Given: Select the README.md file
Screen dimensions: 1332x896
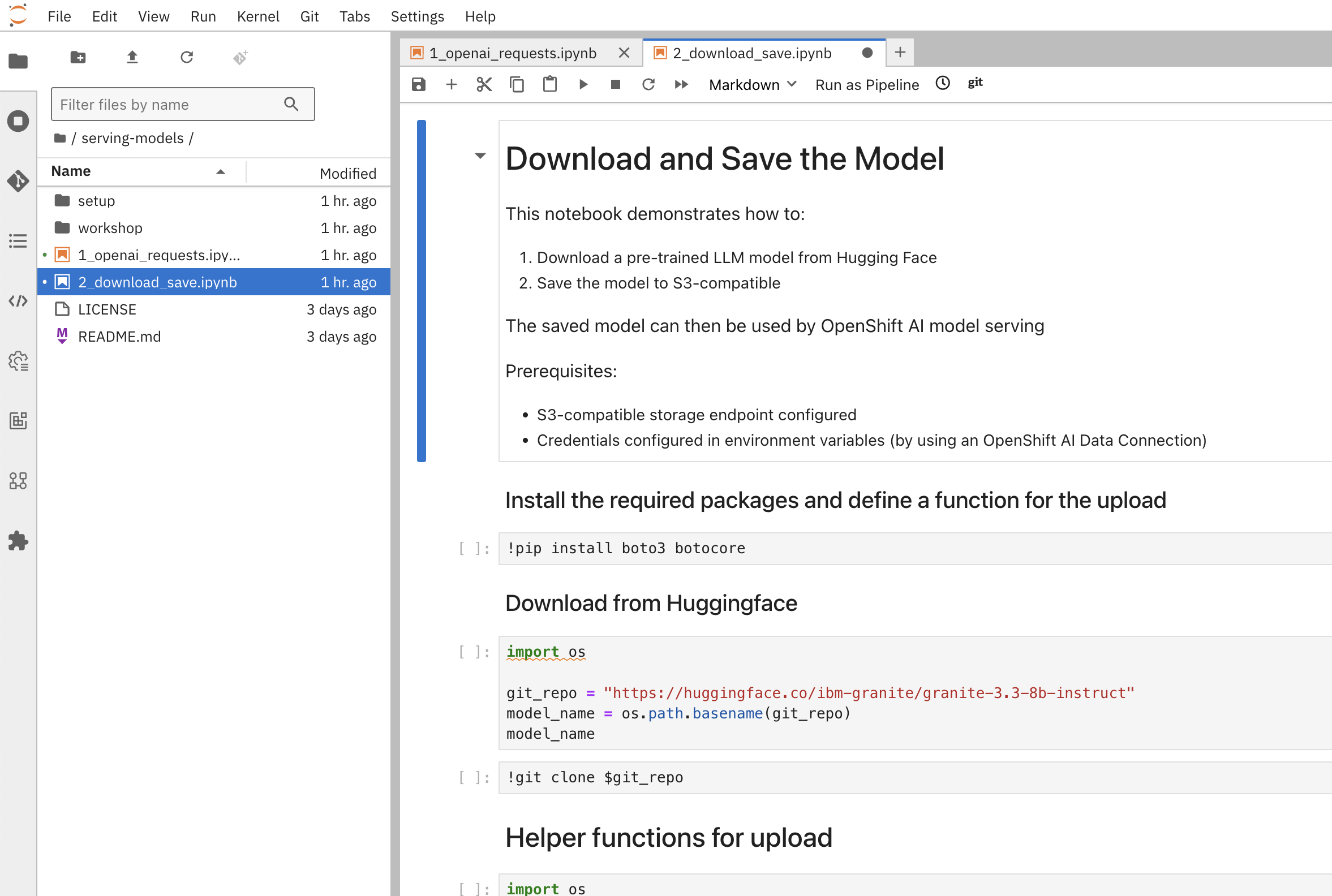Looking at the screenshot, I should [x=214, y=336].
